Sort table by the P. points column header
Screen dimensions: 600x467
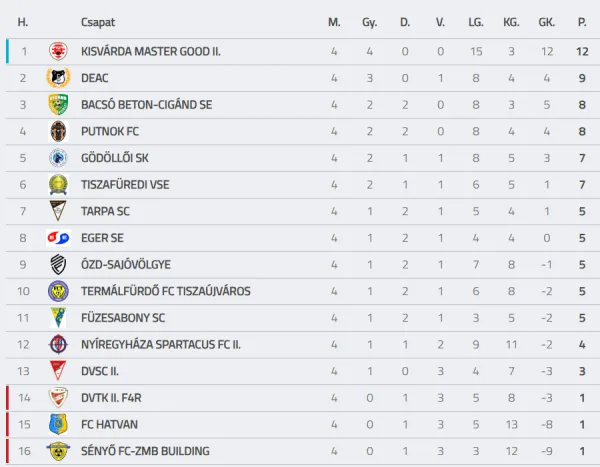[582, 22]
